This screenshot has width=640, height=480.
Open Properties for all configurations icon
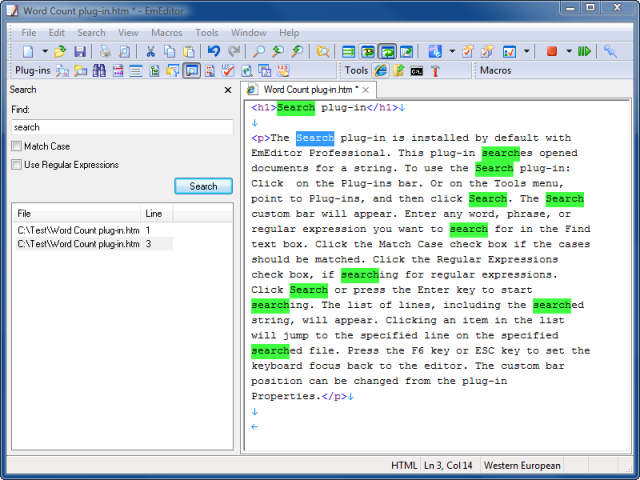click(x=487, y=51)
